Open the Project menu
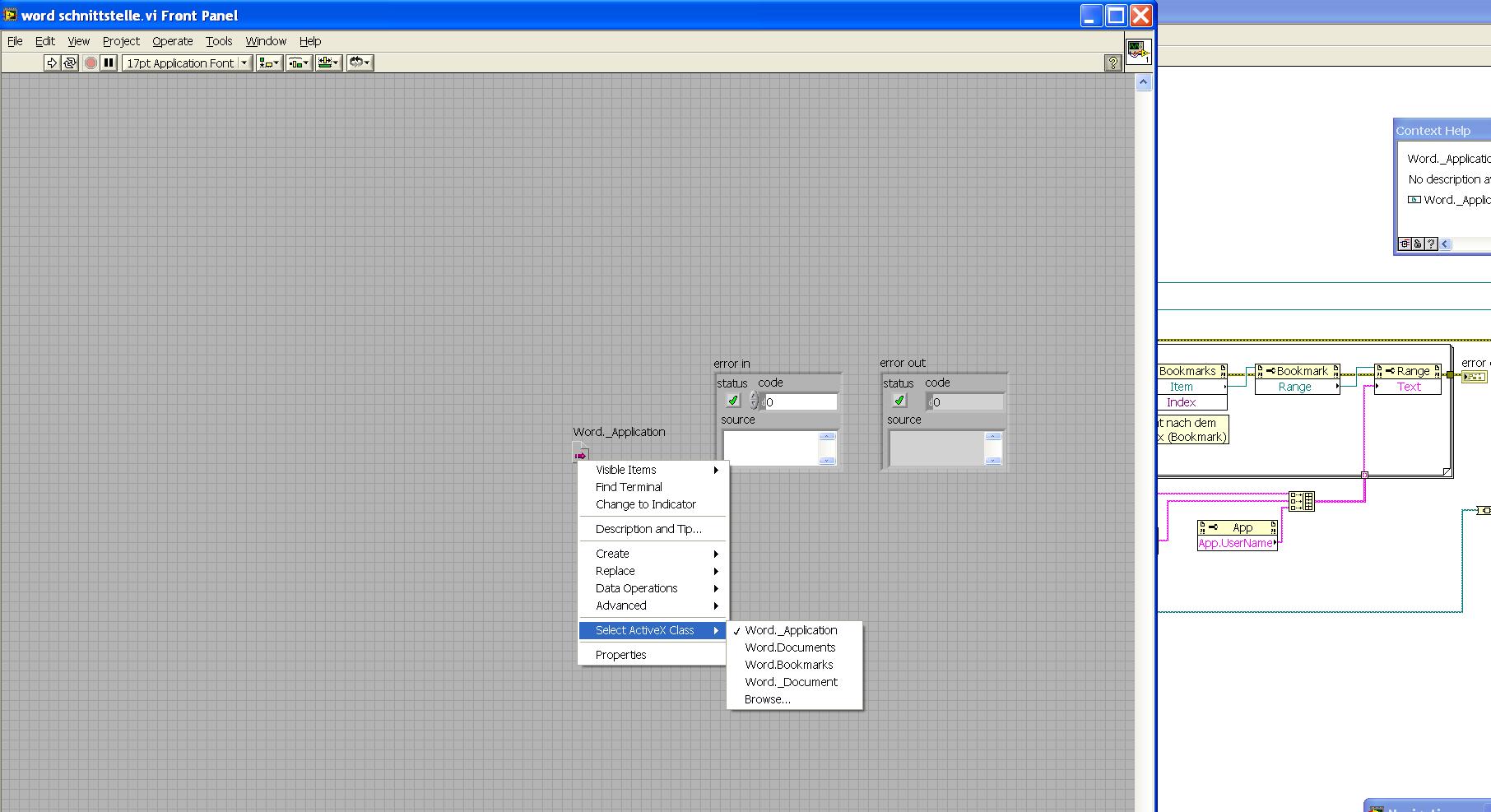Screen dimensions: 1491x812 click(x=121, y=41)
